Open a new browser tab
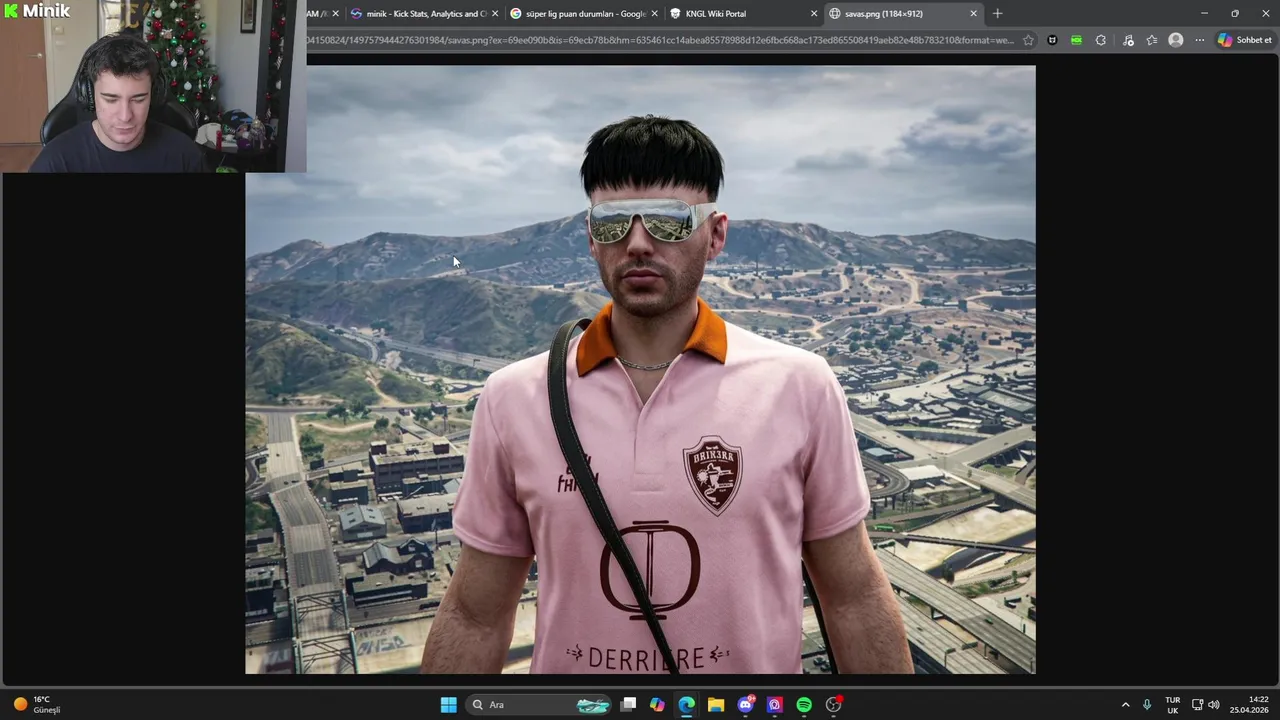Viewport: 1280px width, 720px height. (x=997, y=14)
